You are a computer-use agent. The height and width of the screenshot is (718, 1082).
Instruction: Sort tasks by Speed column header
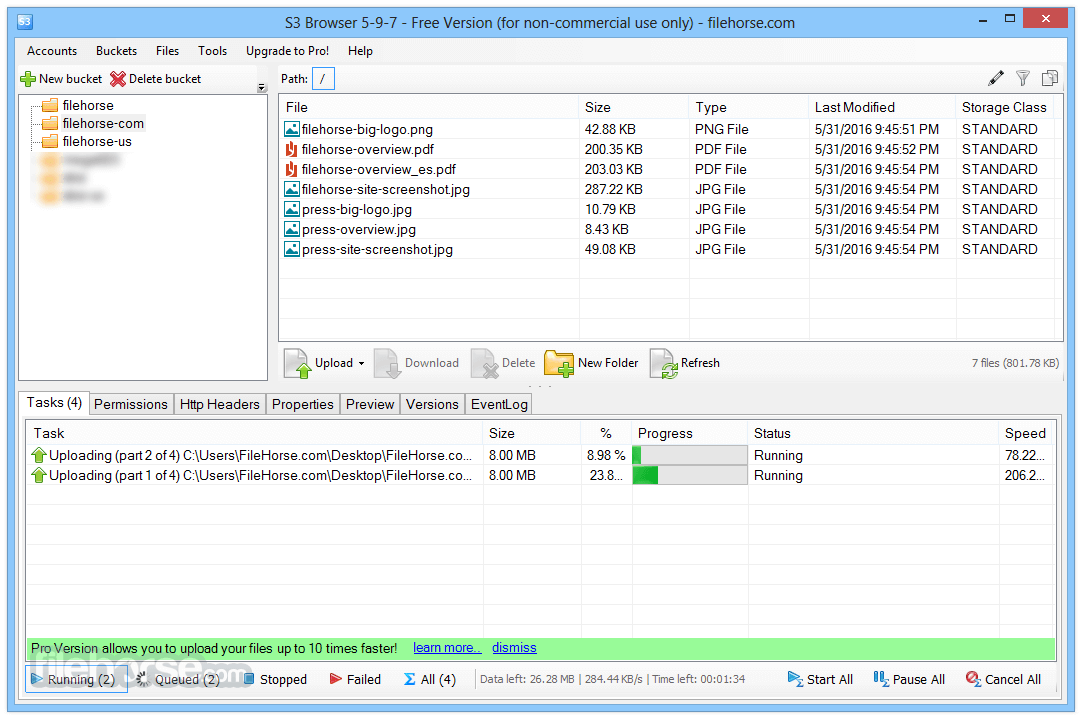point(1026,434)
